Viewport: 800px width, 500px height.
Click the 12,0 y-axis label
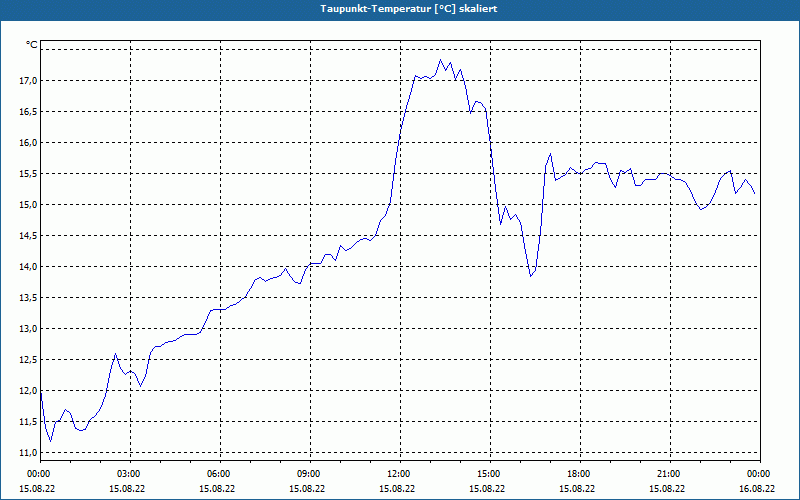click(29, 390)
